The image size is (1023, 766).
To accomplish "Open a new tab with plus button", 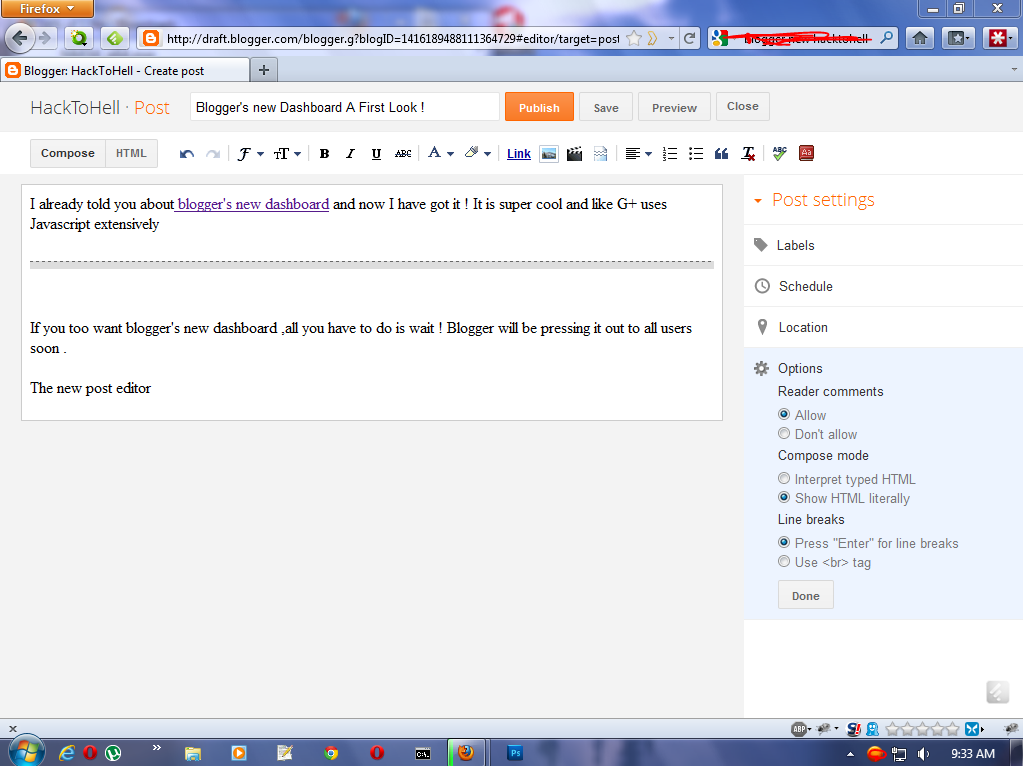I will [264, 70].
